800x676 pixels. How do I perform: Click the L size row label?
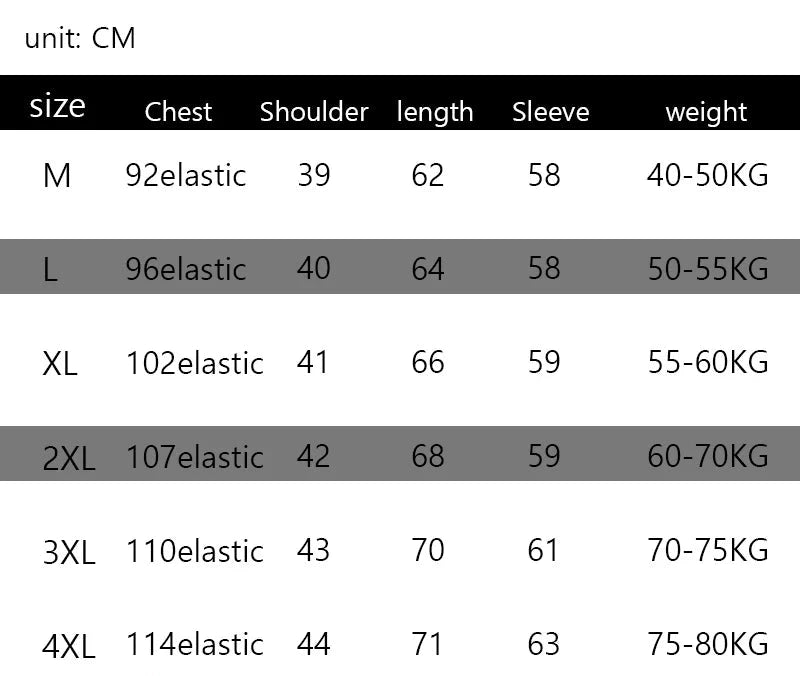[x=50, y=269]
